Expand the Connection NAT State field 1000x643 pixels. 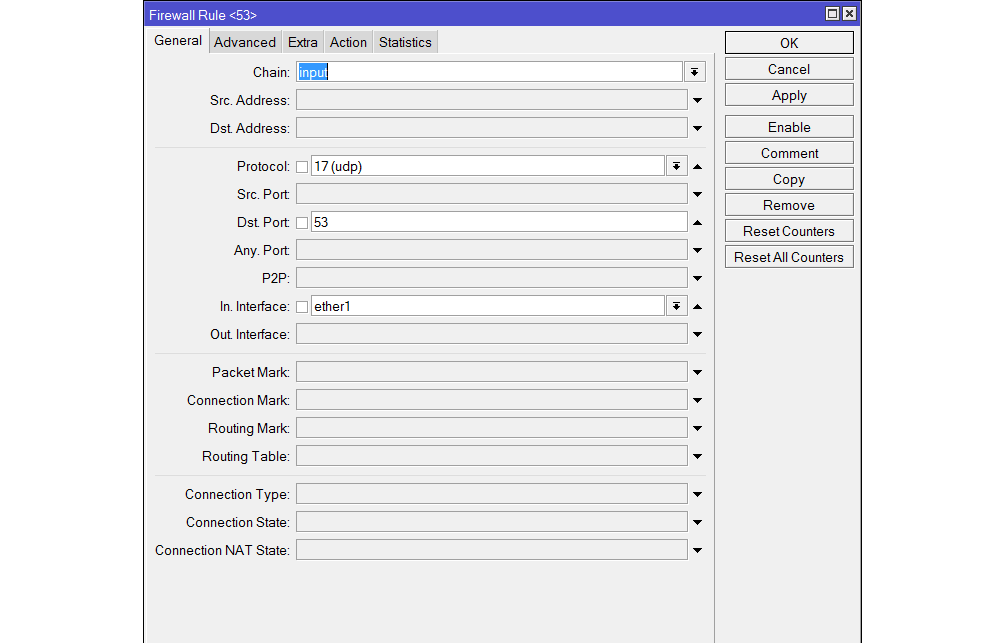(x=698, y=551)
